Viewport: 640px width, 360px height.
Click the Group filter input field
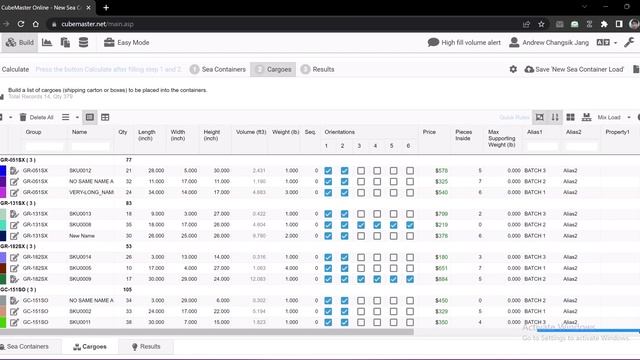[44, 146]
